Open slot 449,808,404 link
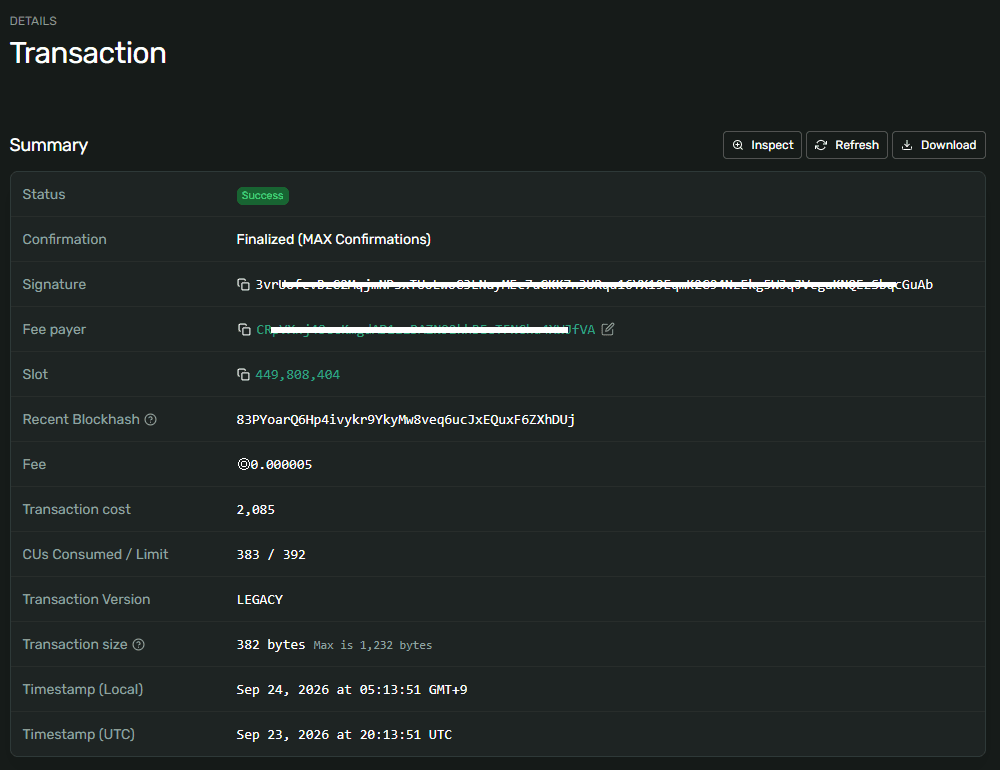The height and width of the screenshot is (770, 1000). 298,374
